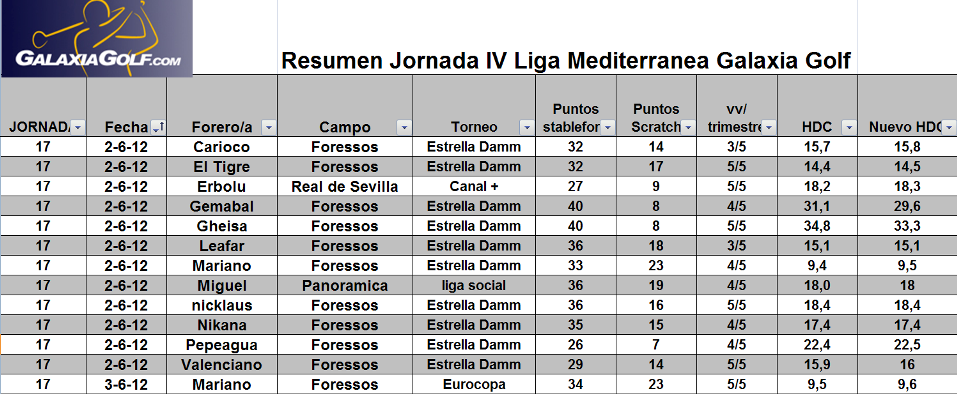Open the Puntos stableford filter dropdown
957x394 pixels.
point(608,127)
